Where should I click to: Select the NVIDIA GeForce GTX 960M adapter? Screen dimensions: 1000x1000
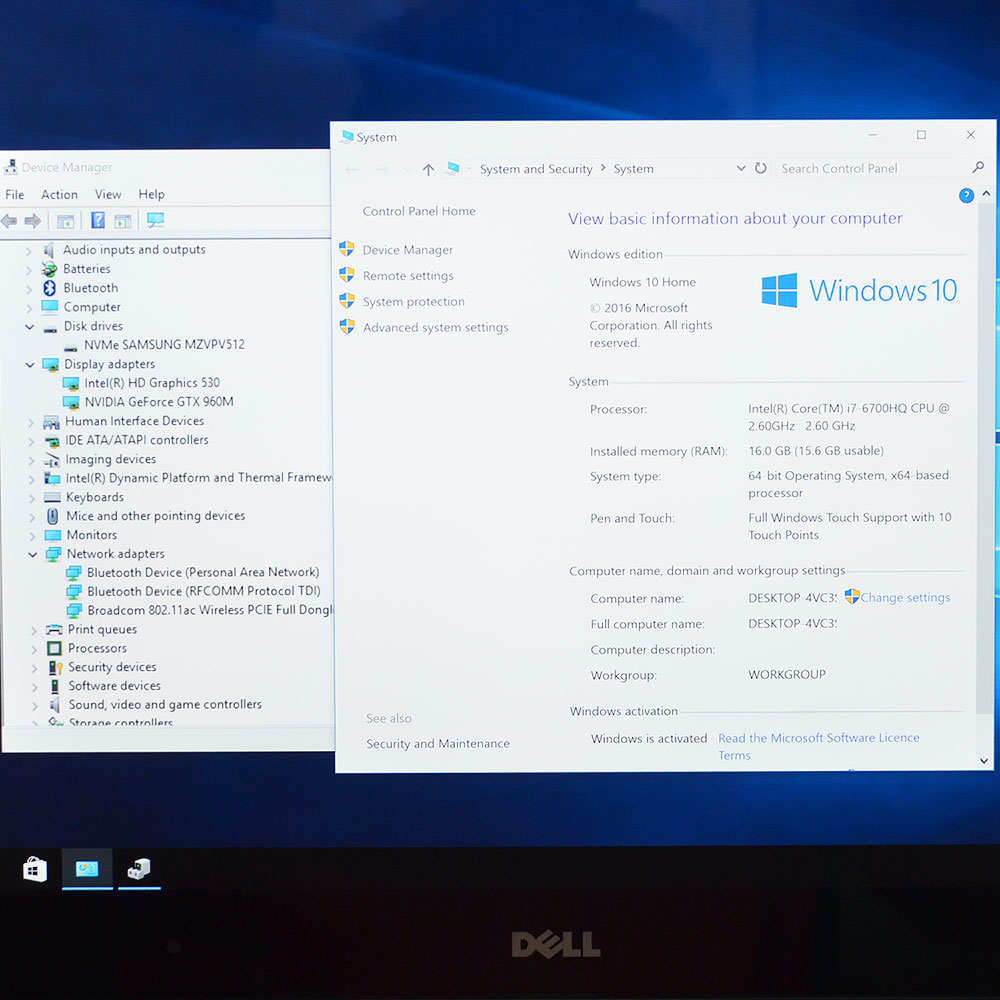[159, 402]
